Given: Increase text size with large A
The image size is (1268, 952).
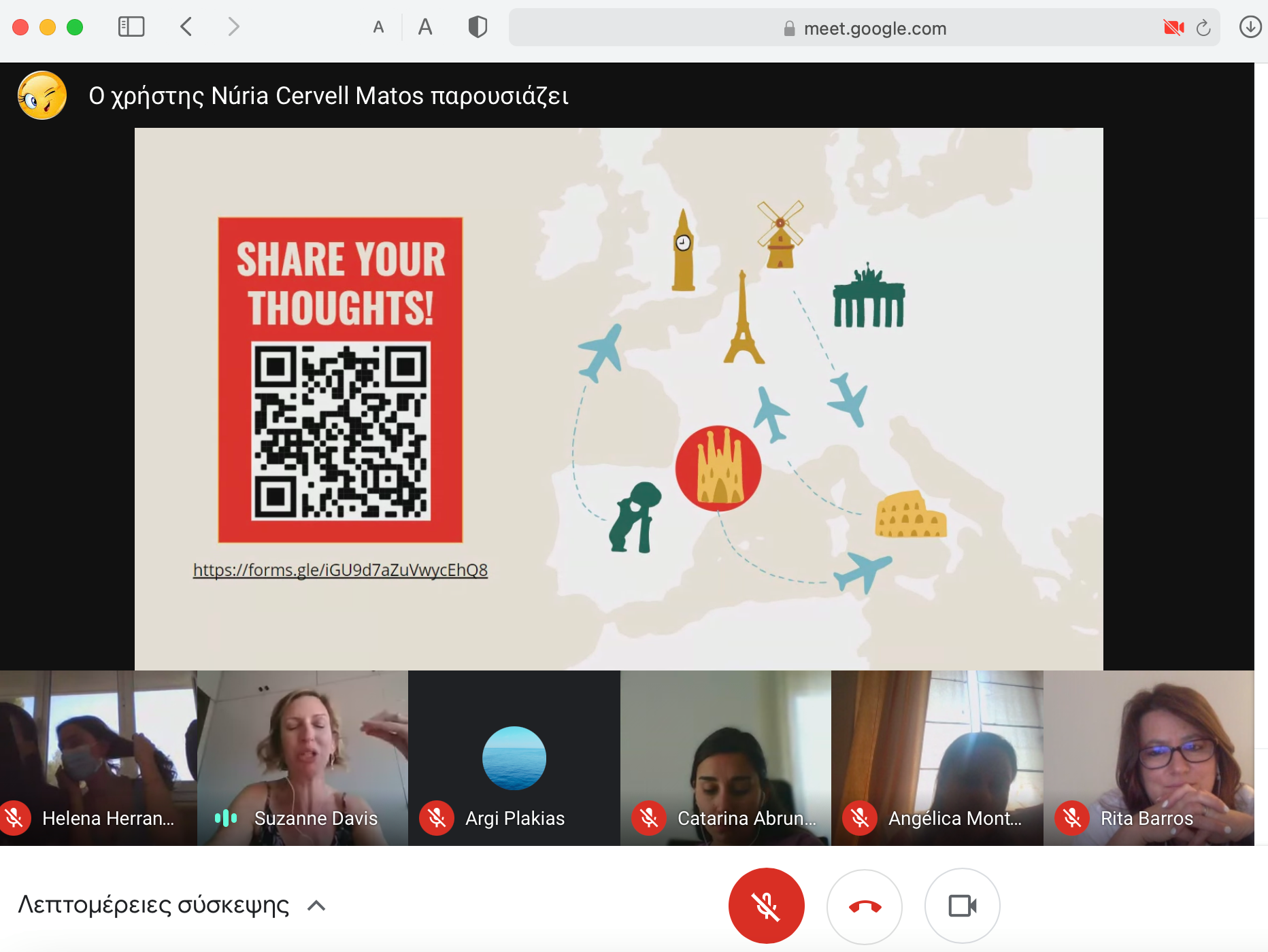Looking at the screenshot, I should 425,27.
